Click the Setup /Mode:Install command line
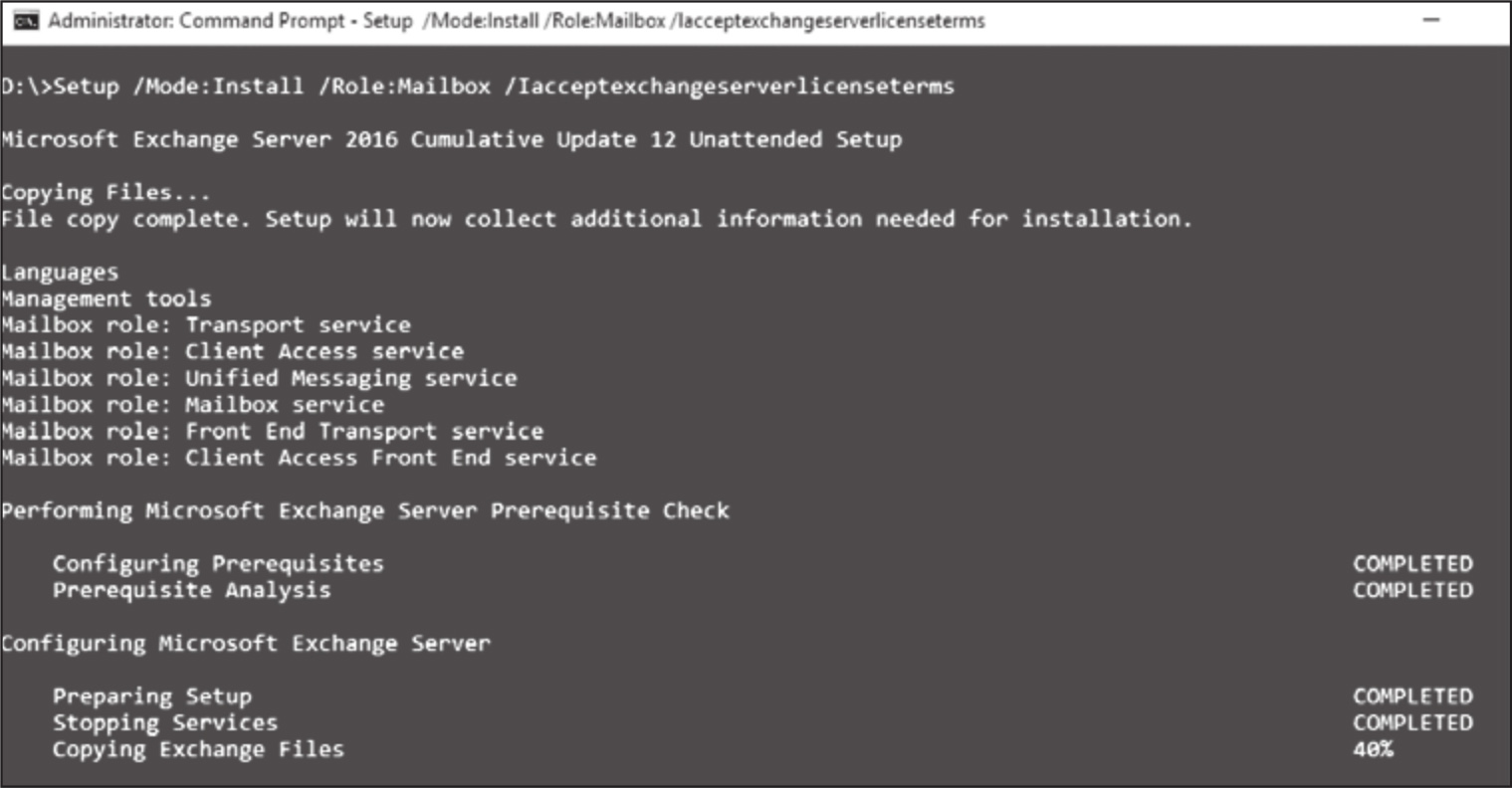This screenshot has width=1512, height=788. [x=478, y=87]
